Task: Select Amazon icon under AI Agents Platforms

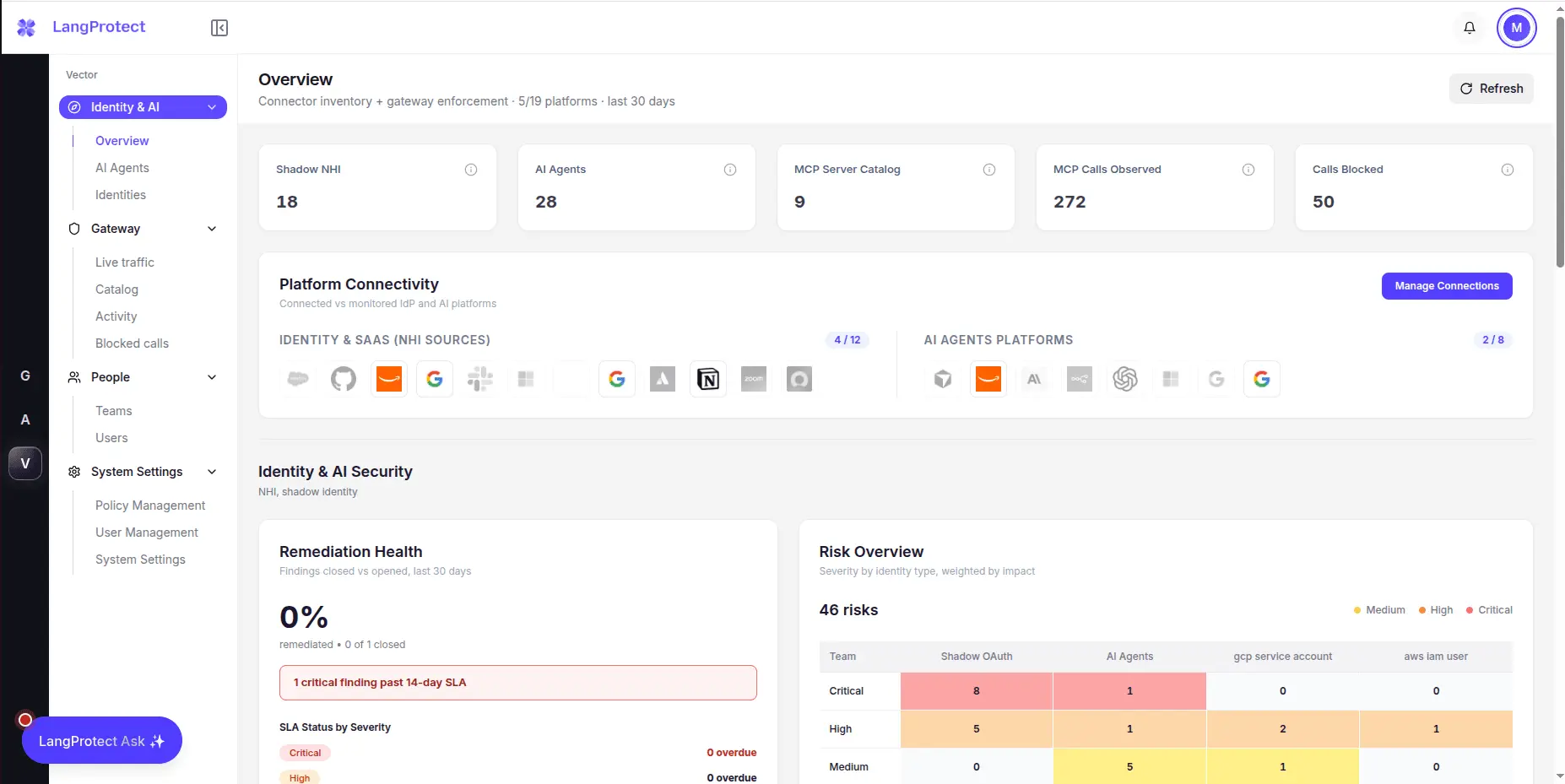Action: click(988, 379)
